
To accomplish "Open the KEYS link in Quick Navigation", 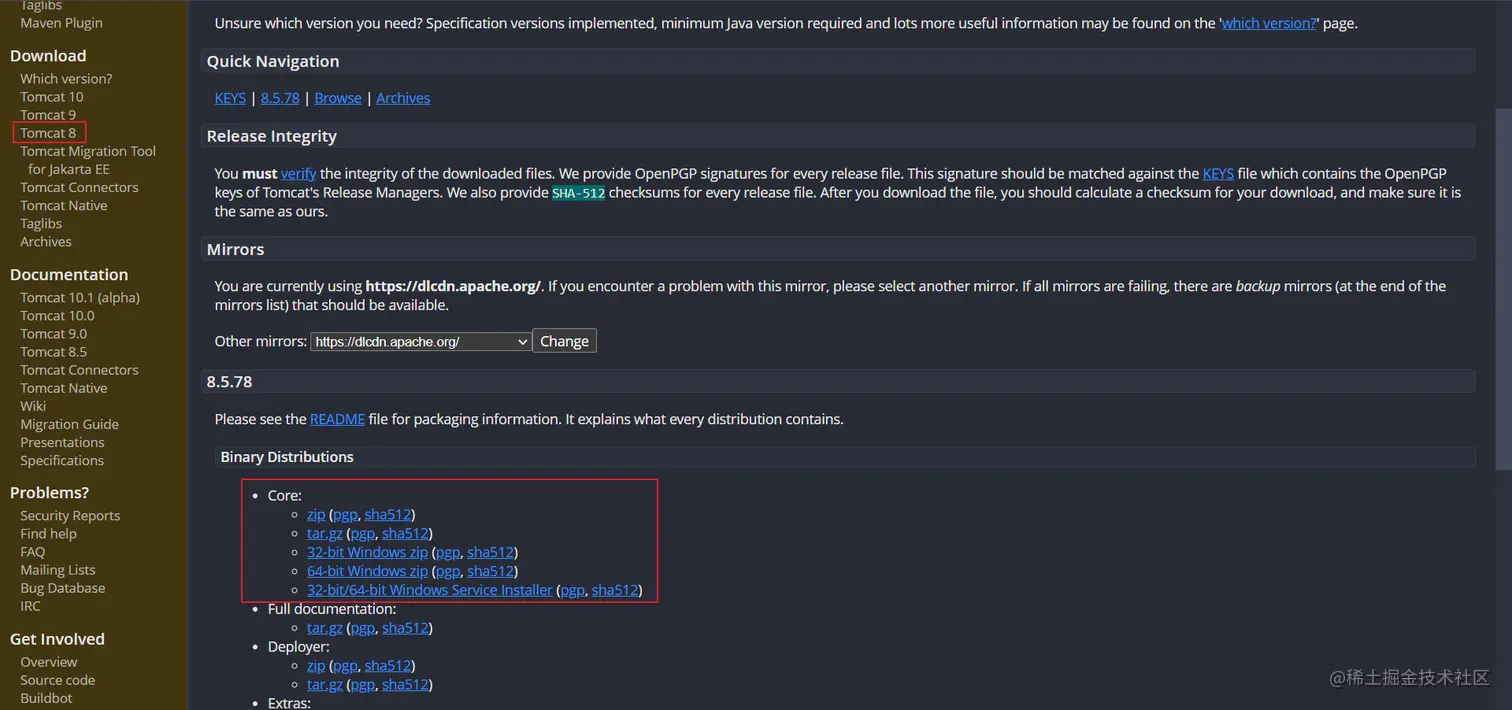I will click(x=230, y=98).
